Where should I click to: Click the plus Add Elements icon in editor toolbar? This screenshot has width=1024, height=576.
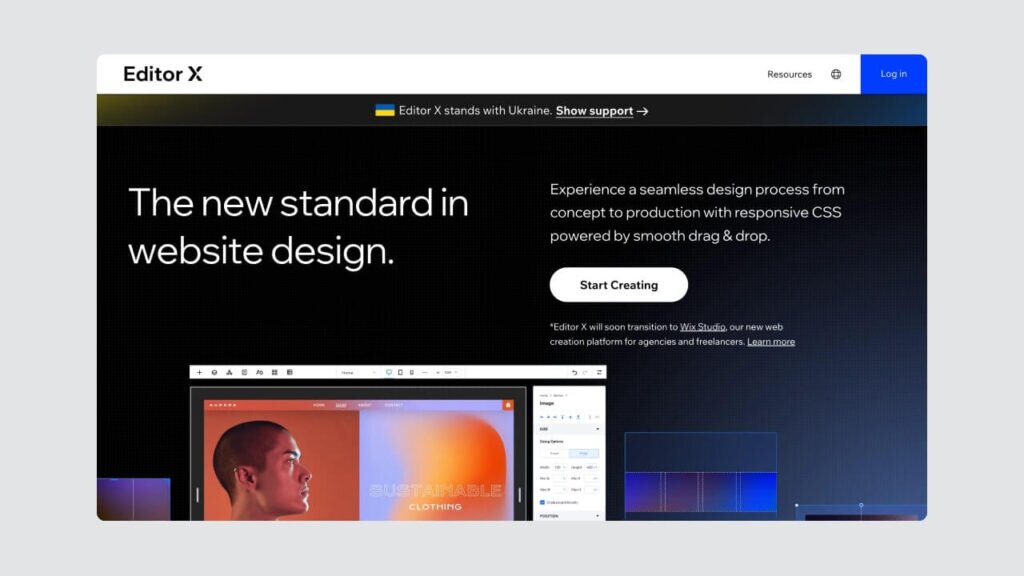point(199,372)
